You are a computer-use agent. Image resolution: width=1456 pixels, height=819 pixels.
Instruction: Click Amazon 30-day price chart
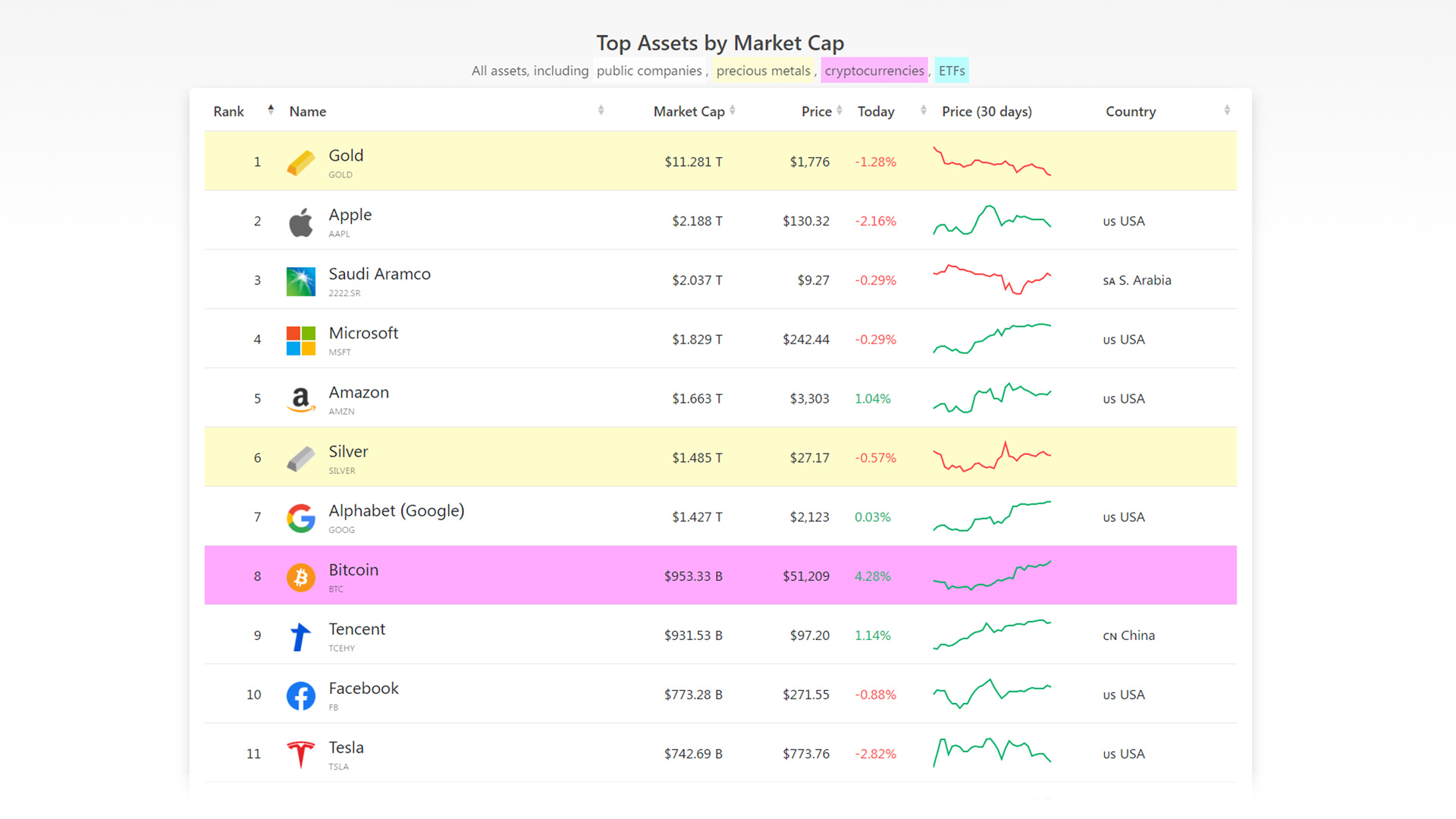click(992, 397)
